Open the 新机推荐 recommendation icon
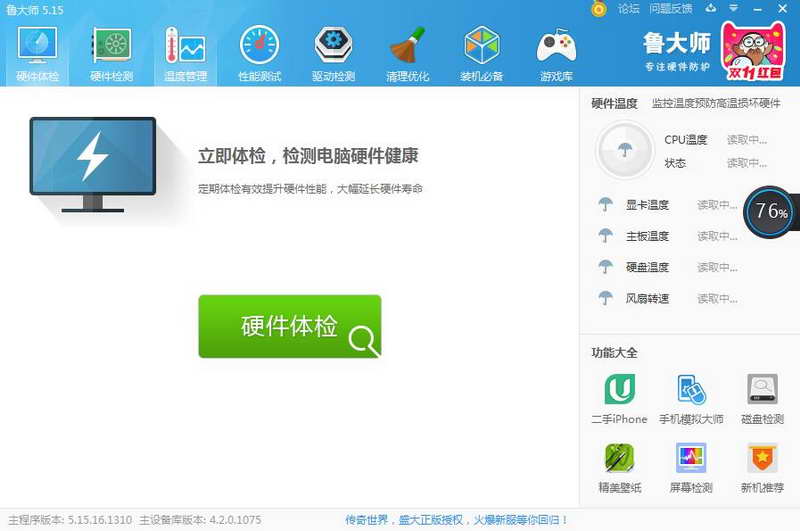The image size is (800, 531). tap(762, 458)
